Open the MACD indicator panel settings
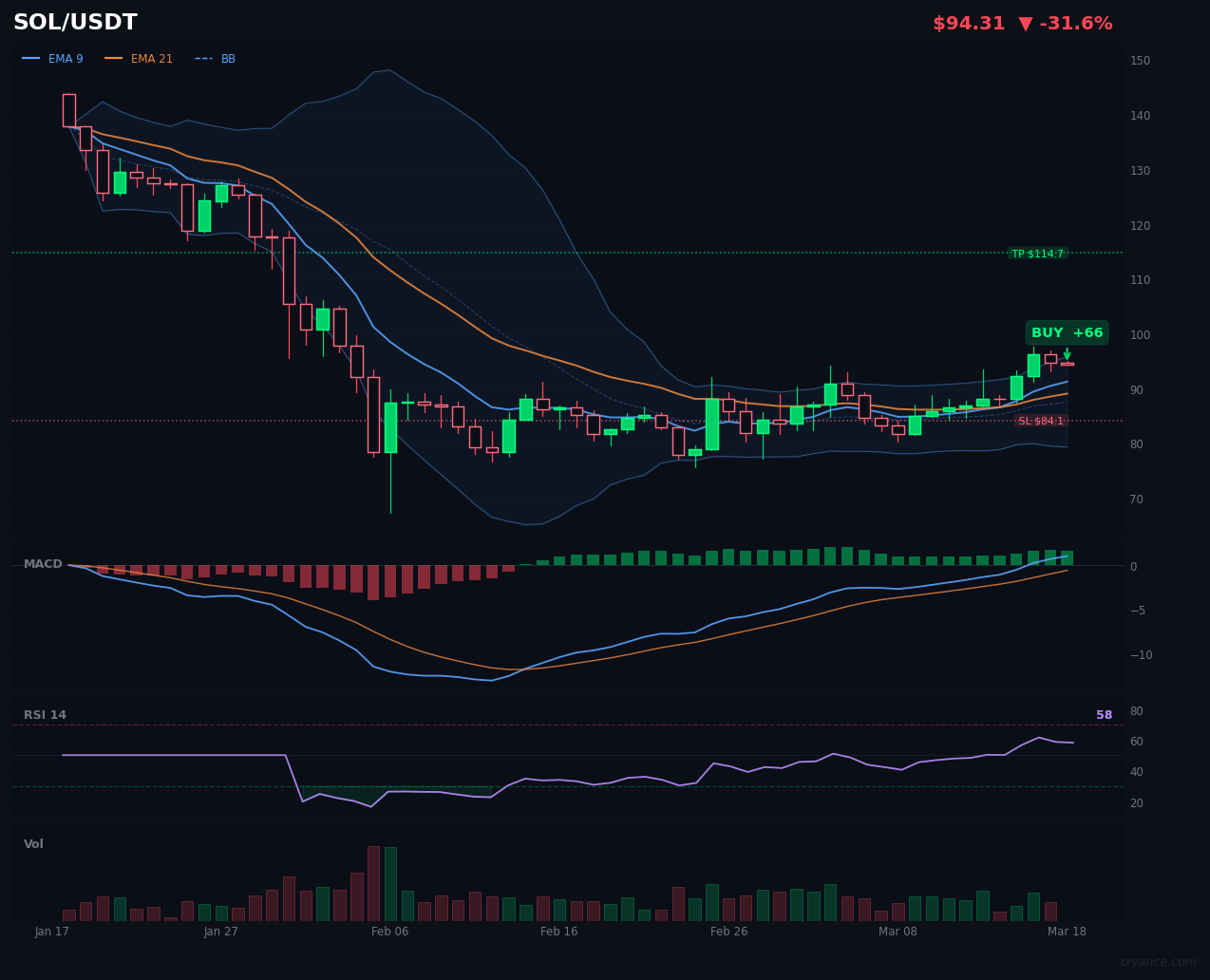This screenshot has height=980, width=1210. (43, 563)
